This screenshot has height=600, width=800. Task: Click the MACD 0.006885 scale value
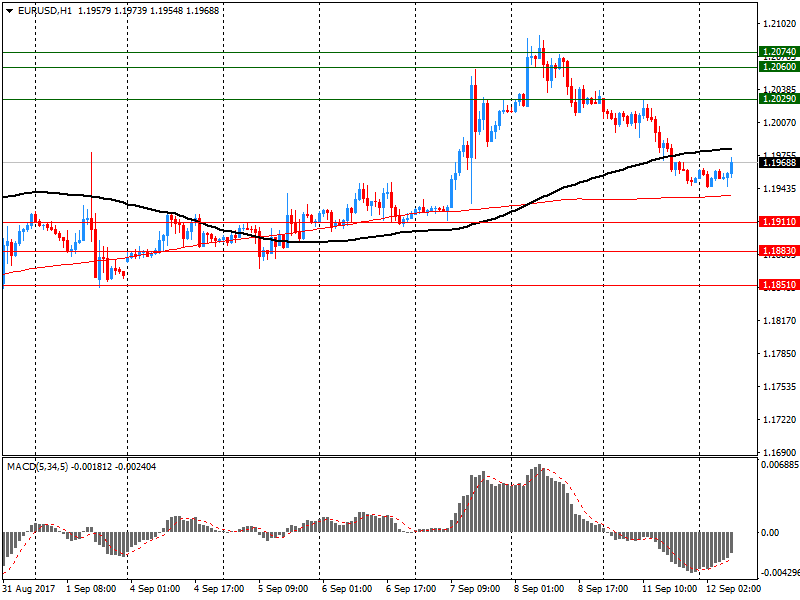pos(780,465)
